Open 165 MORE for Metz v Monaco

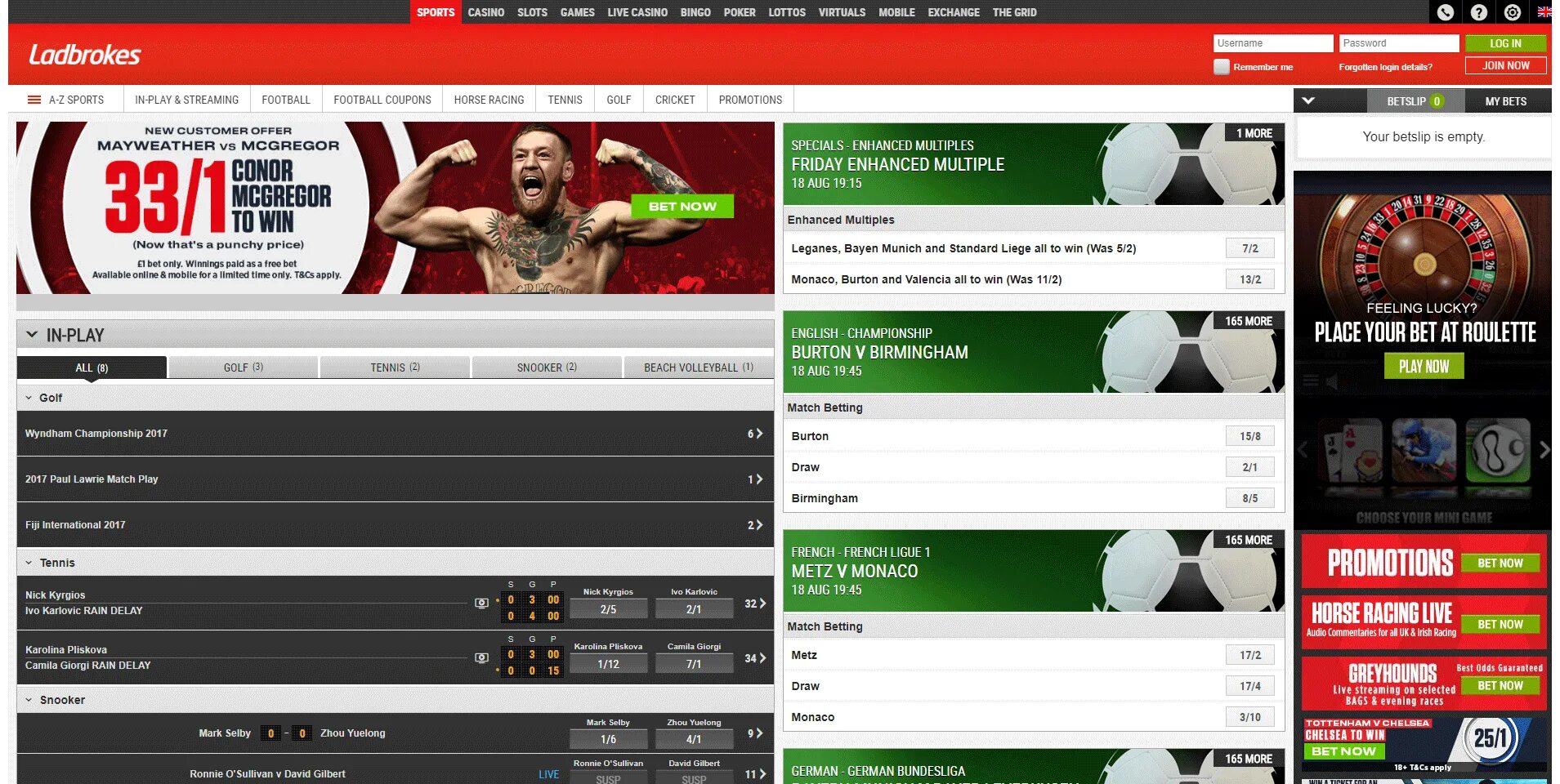point(1249,540)
